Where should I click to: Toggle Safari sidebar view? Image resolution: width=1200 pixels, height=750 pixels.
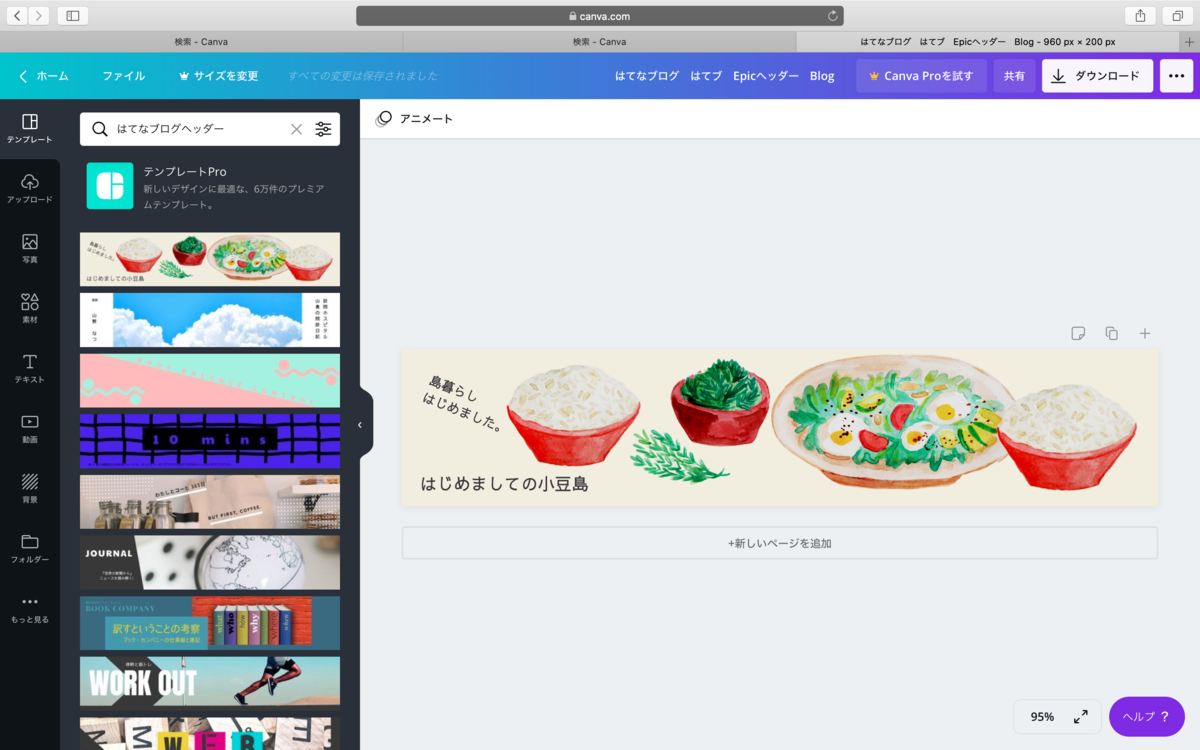[x=73, y=15]
